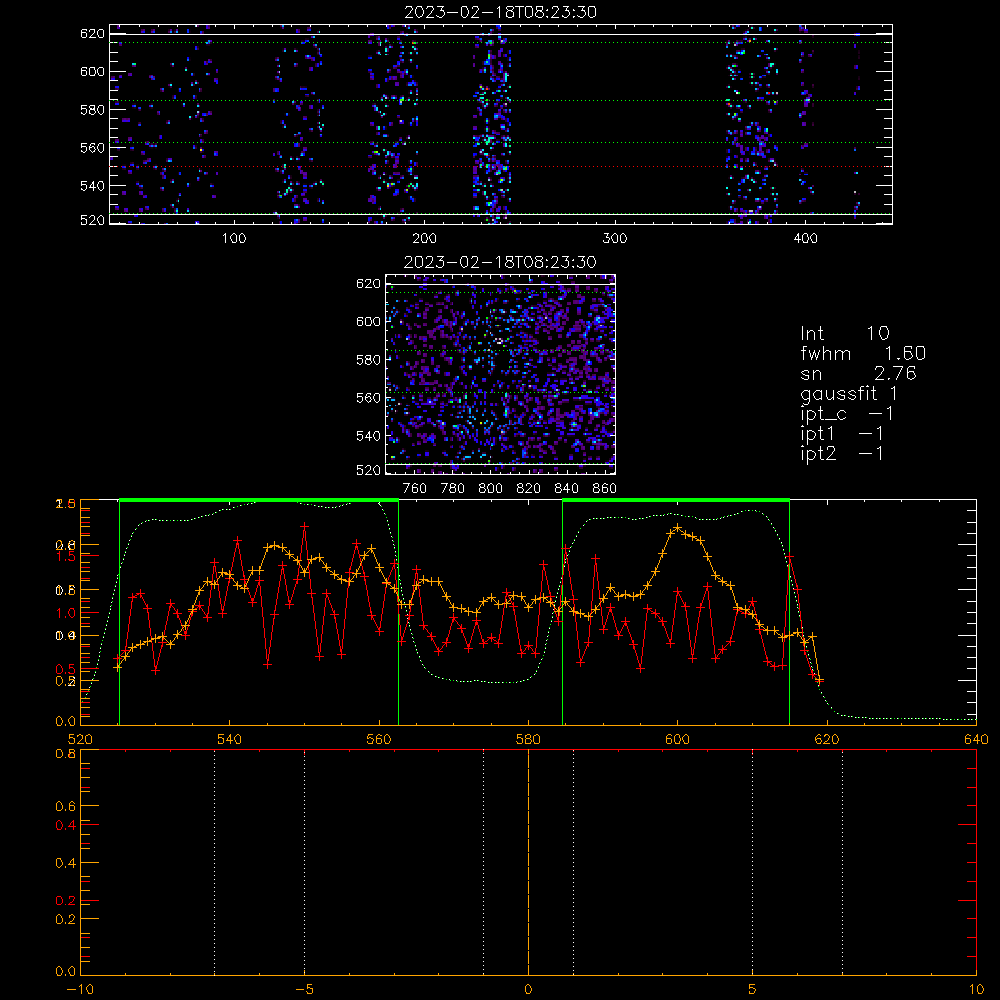Screen dimensions: 1000x1000
Task: Click x-axis label 840 on middle image
Action: [566, 488]
